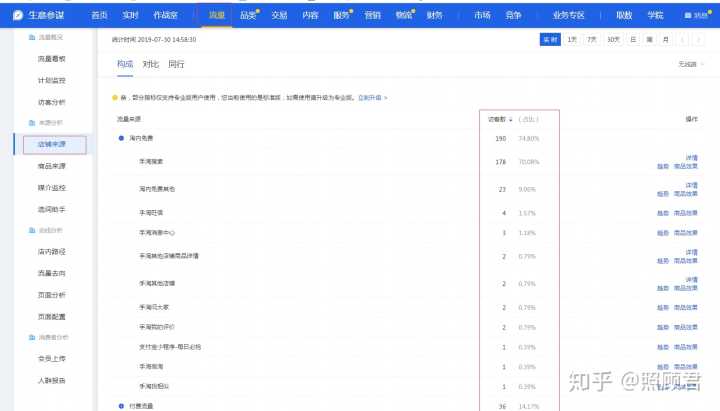Screen dimensions: 720x411
Task: Select the 实时 time range toggle
Action: coord(550,39)
